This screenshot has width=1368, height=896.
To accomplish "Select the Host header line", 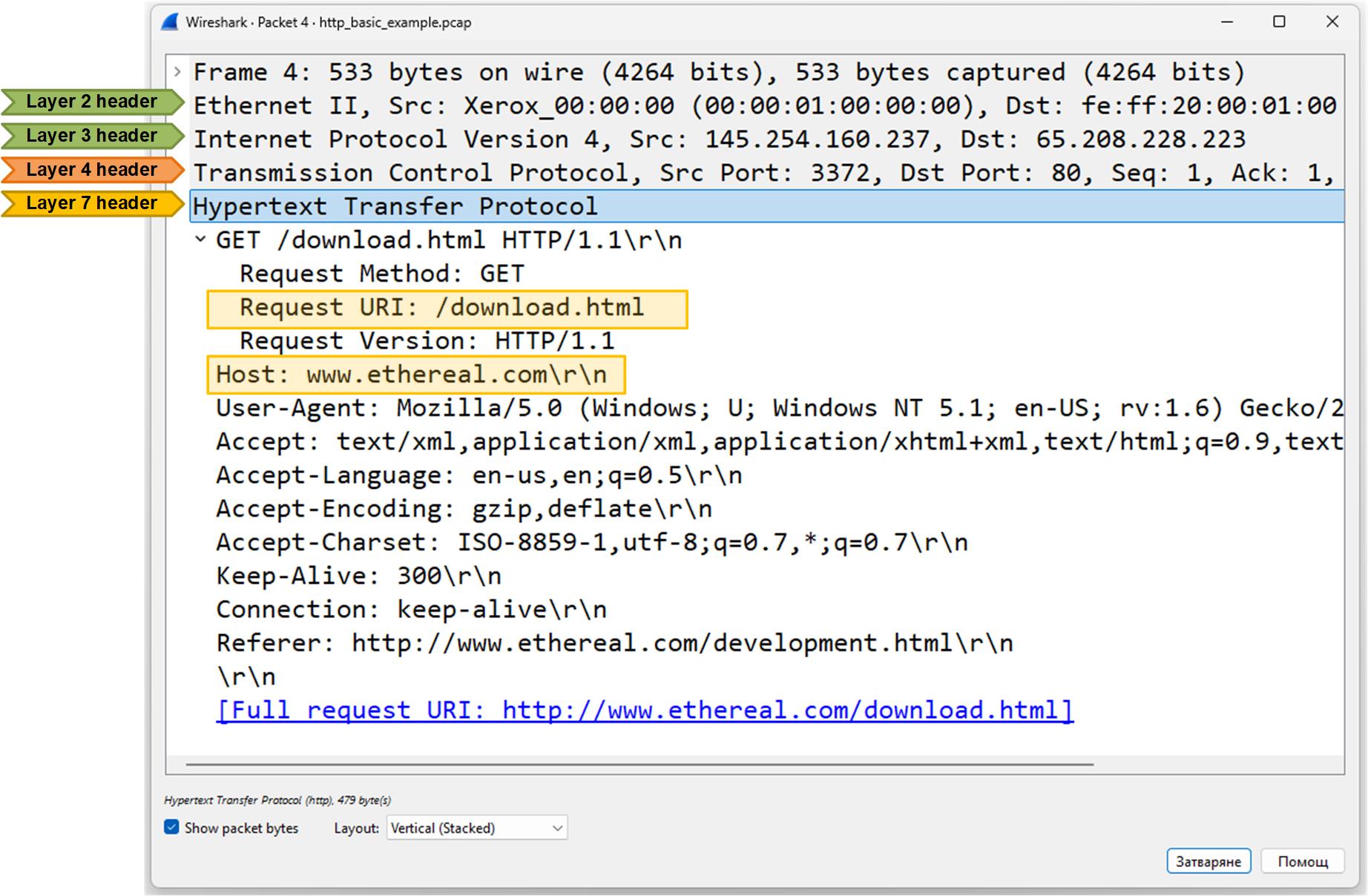I will [411, 375].
